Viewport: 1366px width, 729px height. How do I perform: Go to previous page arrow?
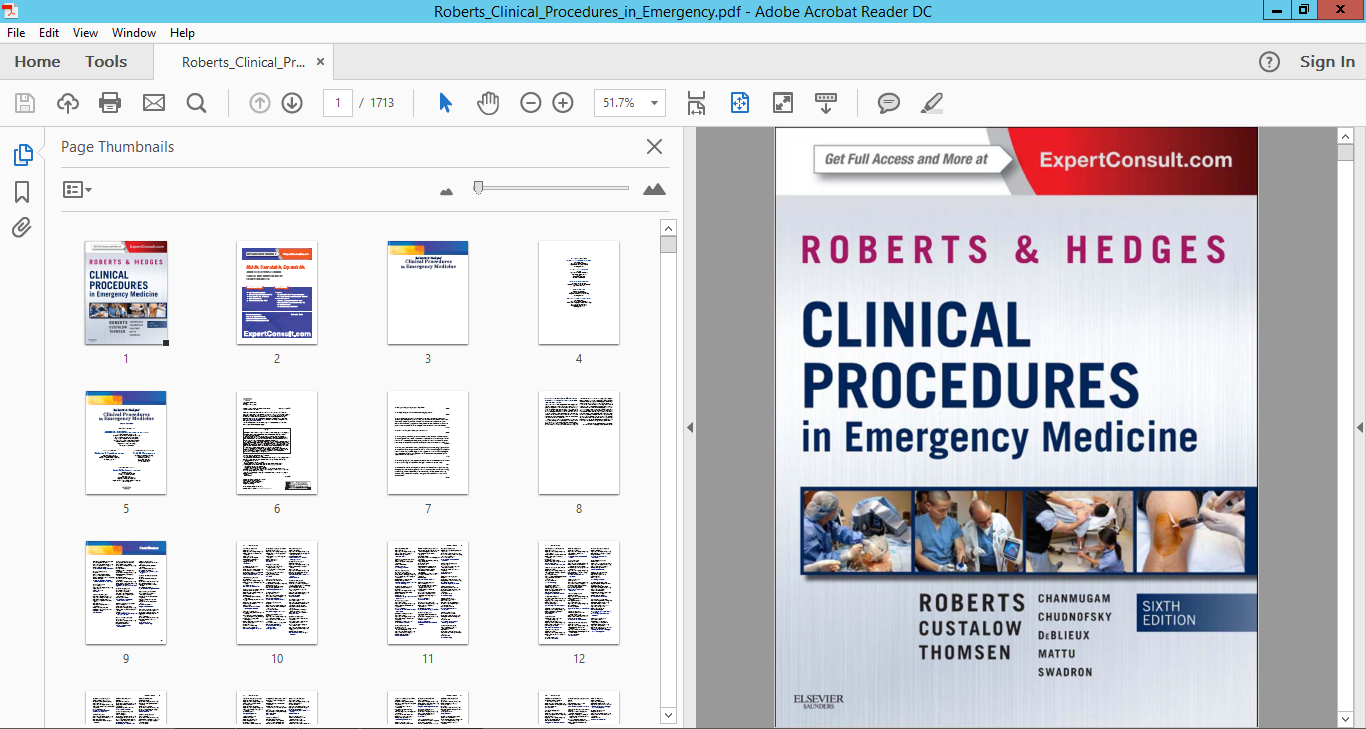[x=260, y=103]
